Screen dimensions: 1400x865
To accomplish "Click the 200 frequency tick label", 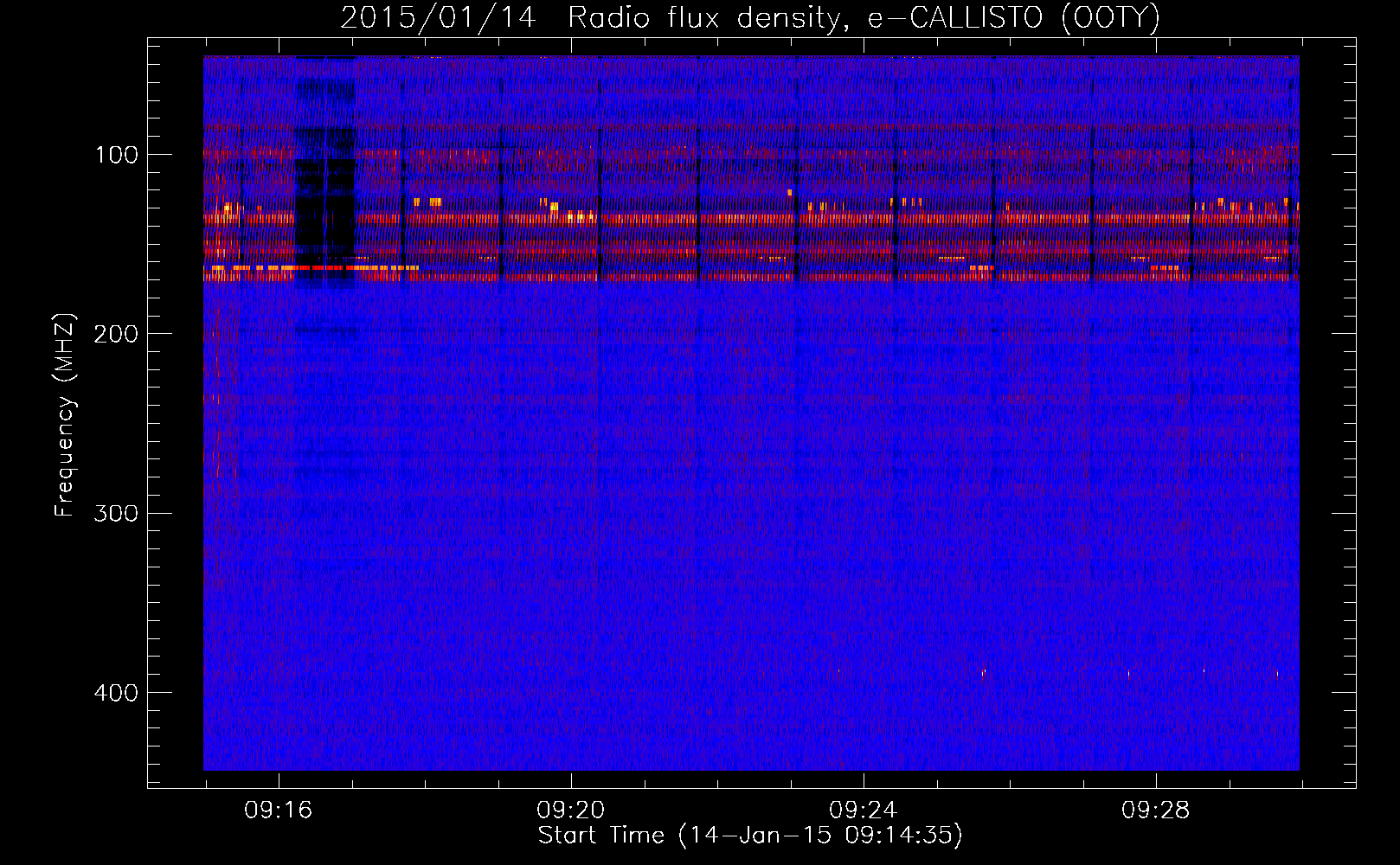I will [x=117, y=334].
